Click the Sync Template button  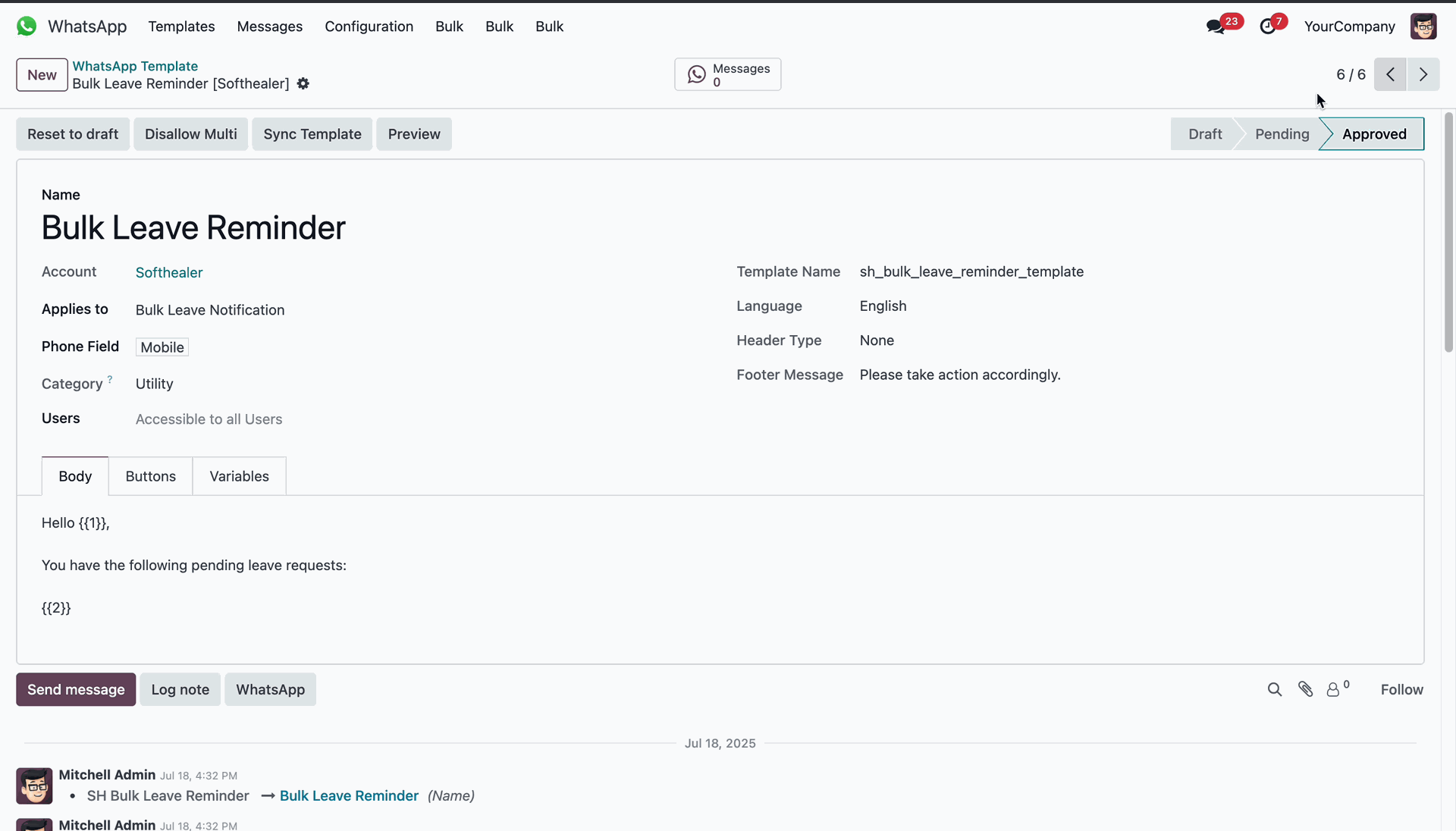pyautogui.click(x=312, y=134)
